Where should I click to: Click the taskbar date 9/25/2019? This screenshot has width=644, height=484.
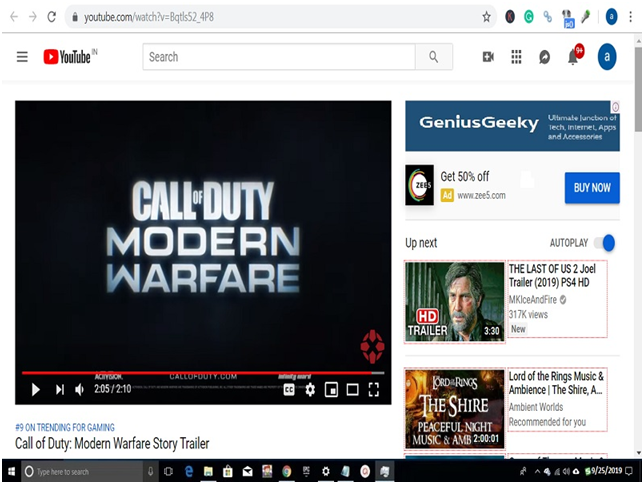tap(606, 471)
